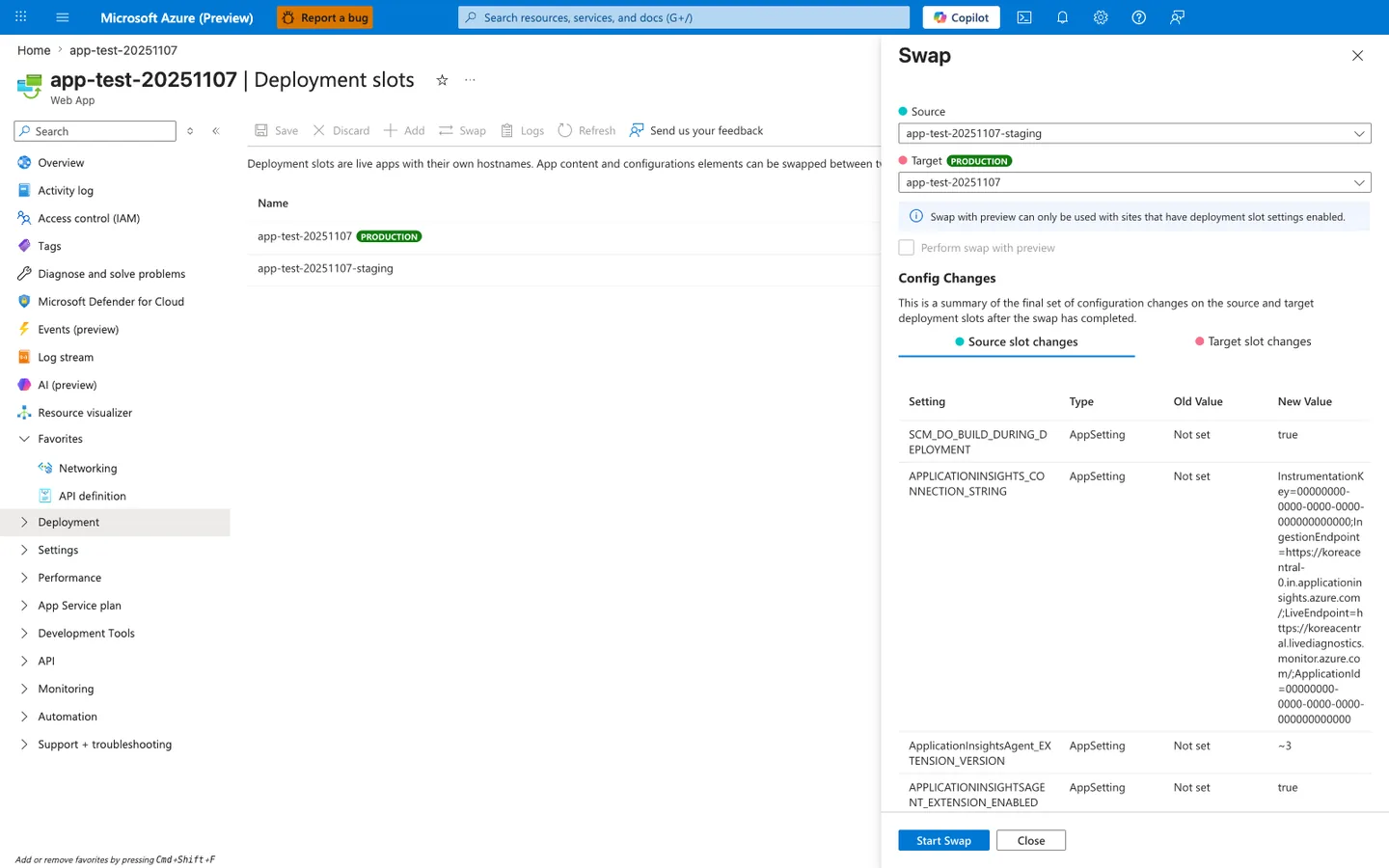Expand the App Service plan group
The width and height of the screenshot is (1389, 868).
(x=116, y=606)
